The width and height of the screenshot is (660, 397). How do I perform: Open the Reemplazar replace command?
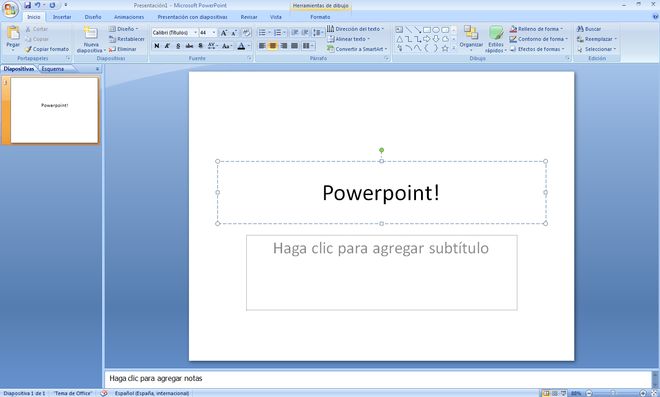596,39
